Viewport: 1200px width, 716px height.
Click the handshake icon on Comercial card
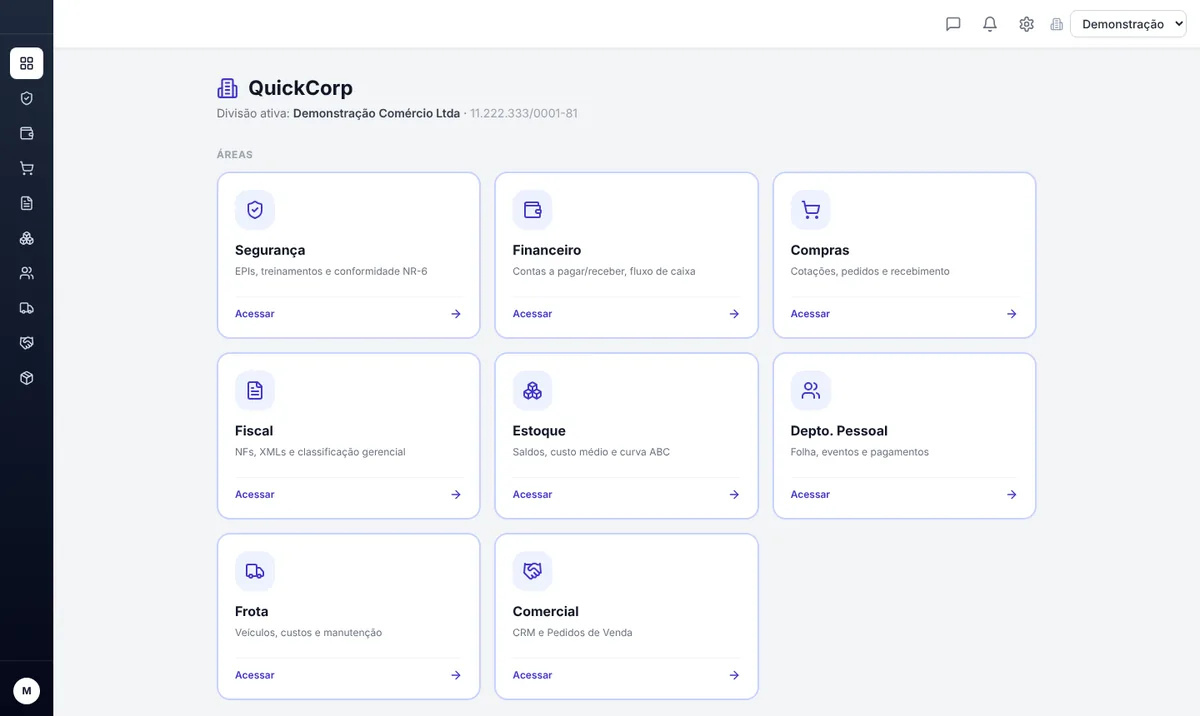[533, 571]
